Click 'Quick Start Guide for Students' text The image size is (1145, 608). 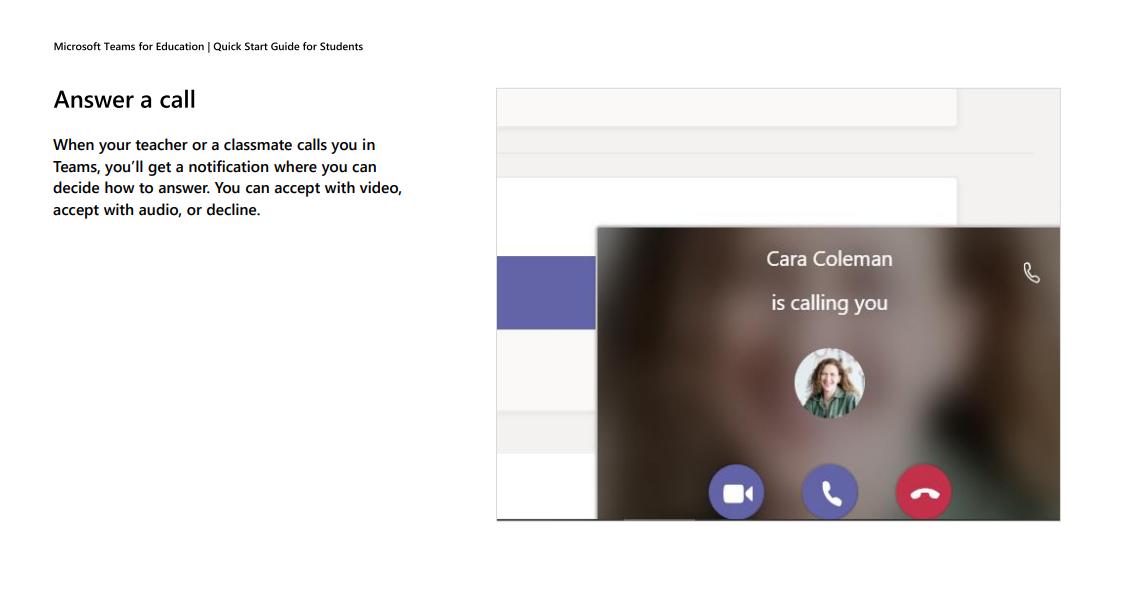[x=288, y=47]
